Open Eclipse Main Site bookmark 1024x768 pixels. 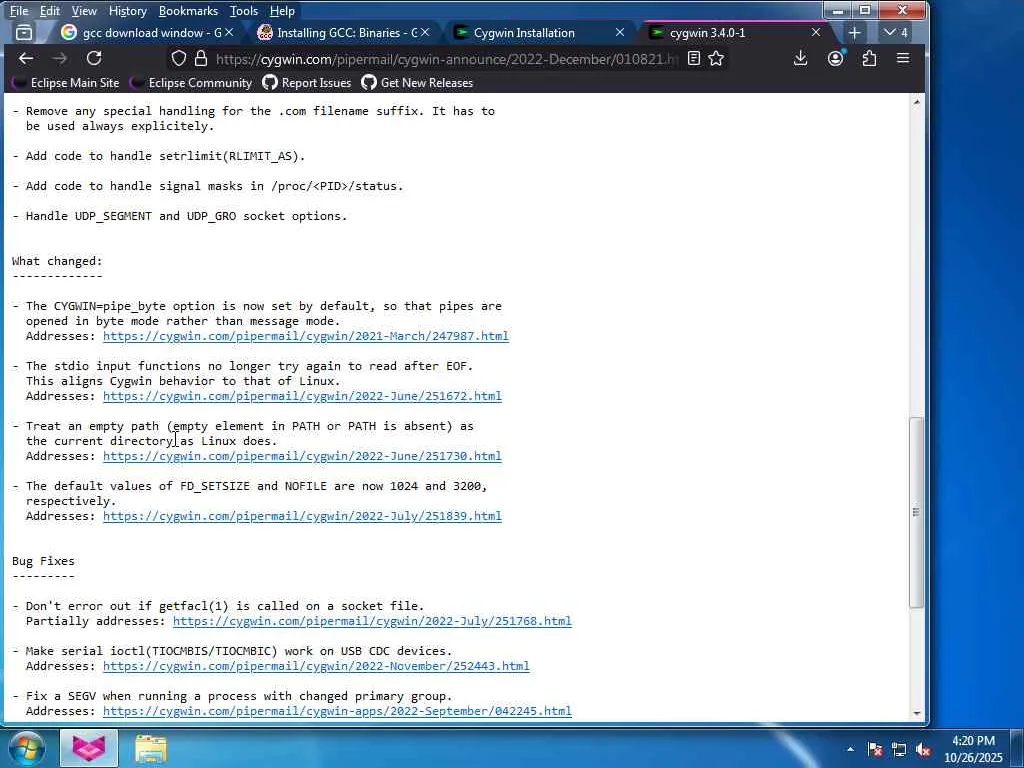67,83
